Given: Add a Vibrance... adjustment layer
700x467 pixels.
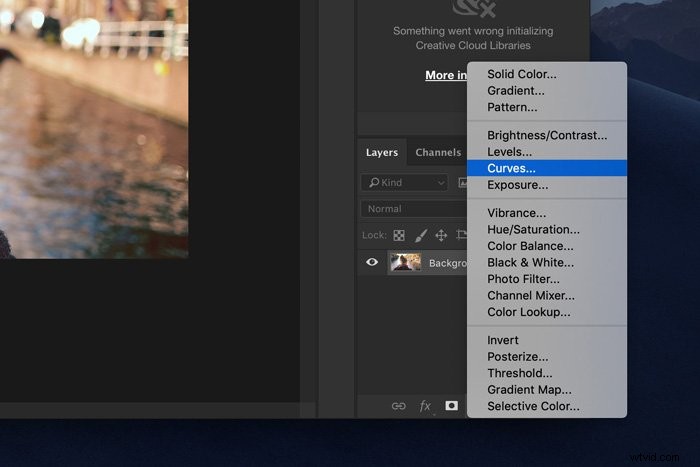Looking at the screenshot, I should pos(546,213).
